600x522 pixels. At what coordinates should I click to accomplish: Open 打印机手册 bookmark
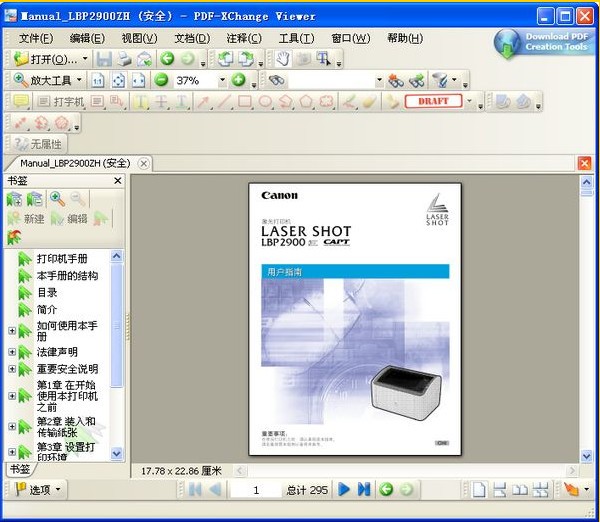(62, 259)
